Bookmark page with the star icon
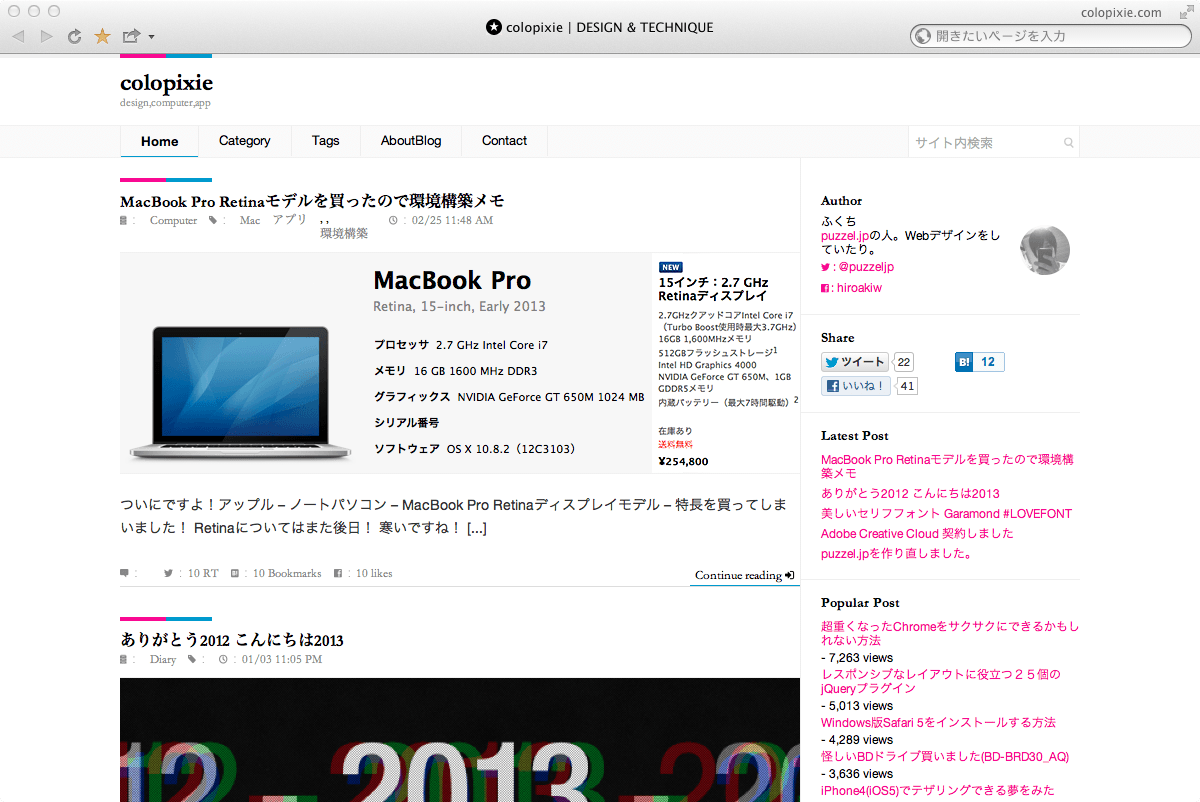Image resolution: width=1200 pixels, height=802 pixels. 102,37
